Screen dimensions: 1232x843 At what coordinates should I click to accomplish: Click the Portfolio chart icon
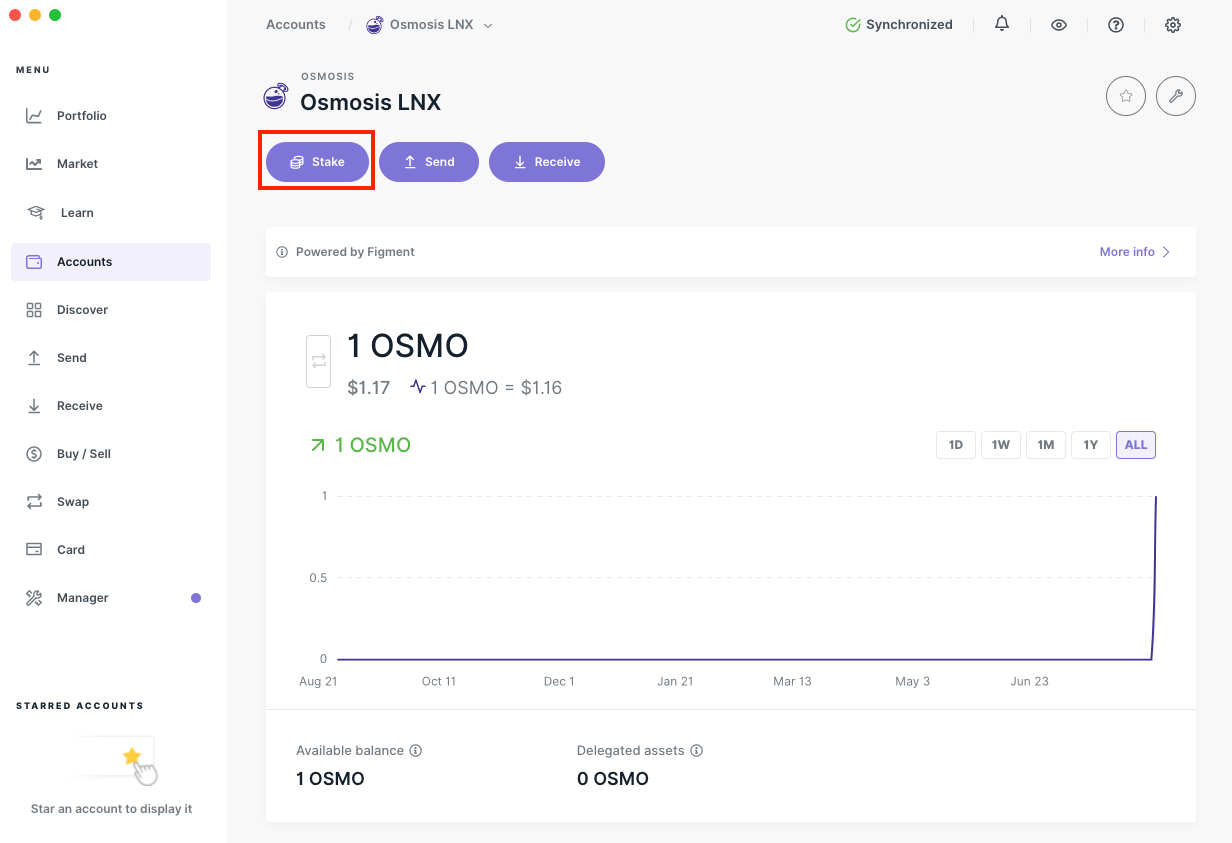tap(34, 116)
